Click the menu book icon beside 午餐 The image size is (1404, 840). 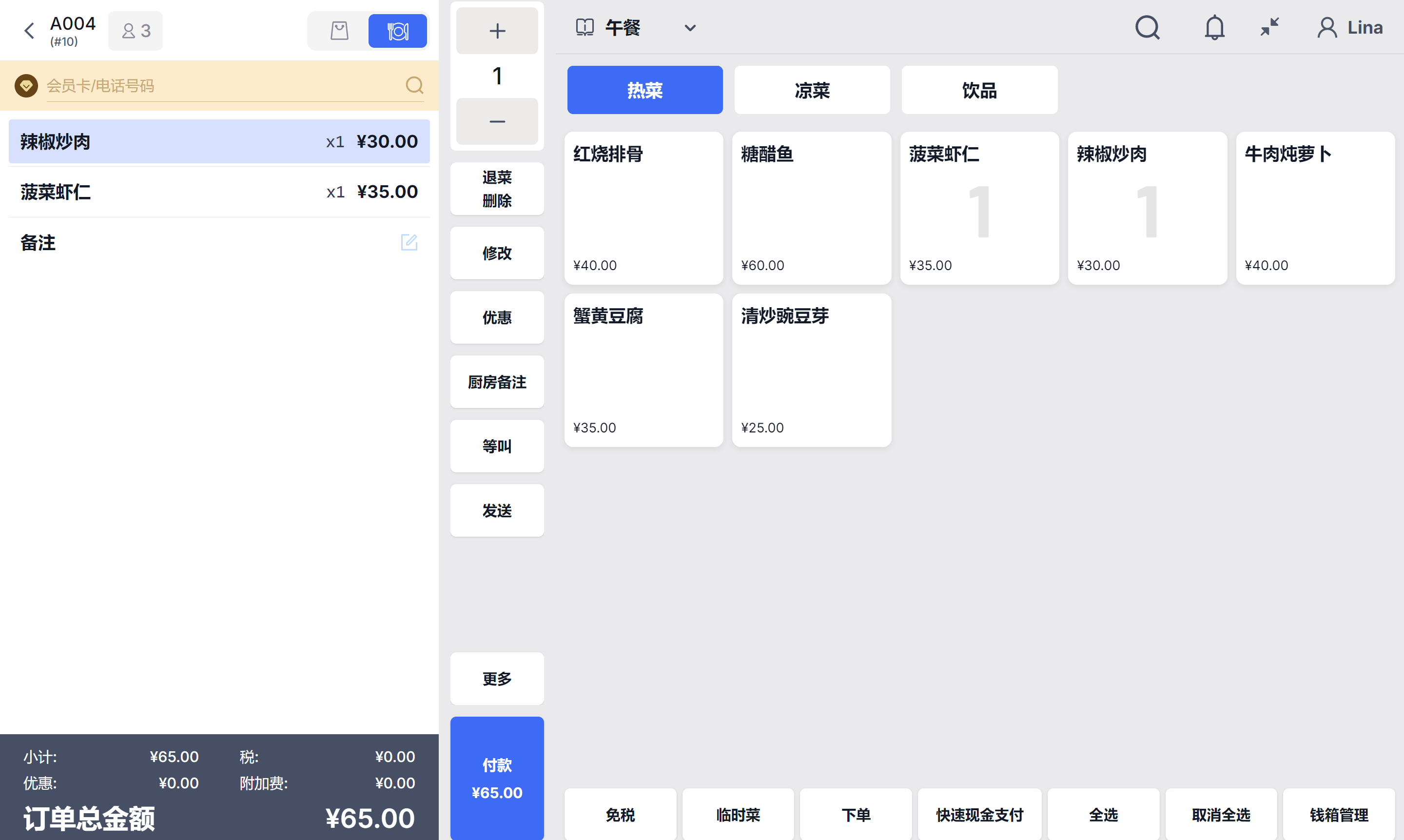585,27
